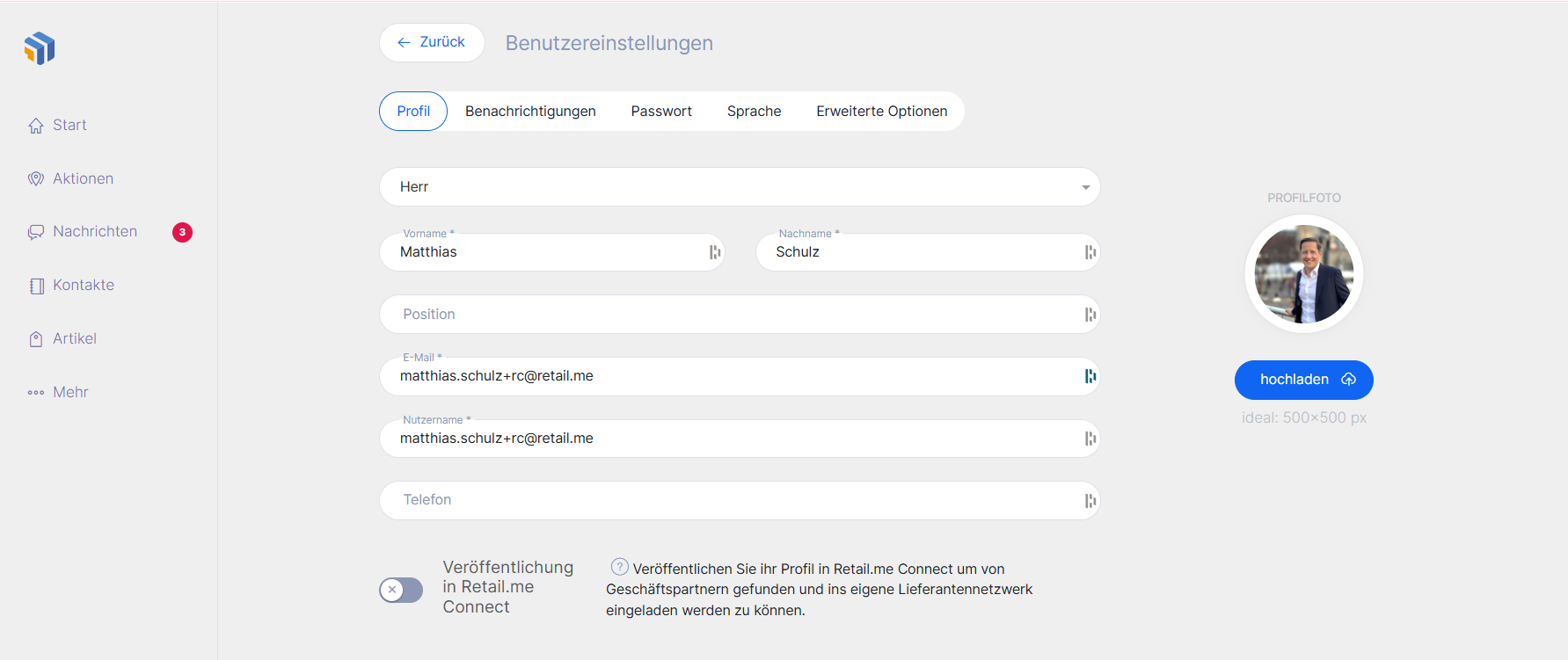Click into the Telefon input field
Image resolution: width=1568 pixels, height=660 pixels.
coord(730,500)
